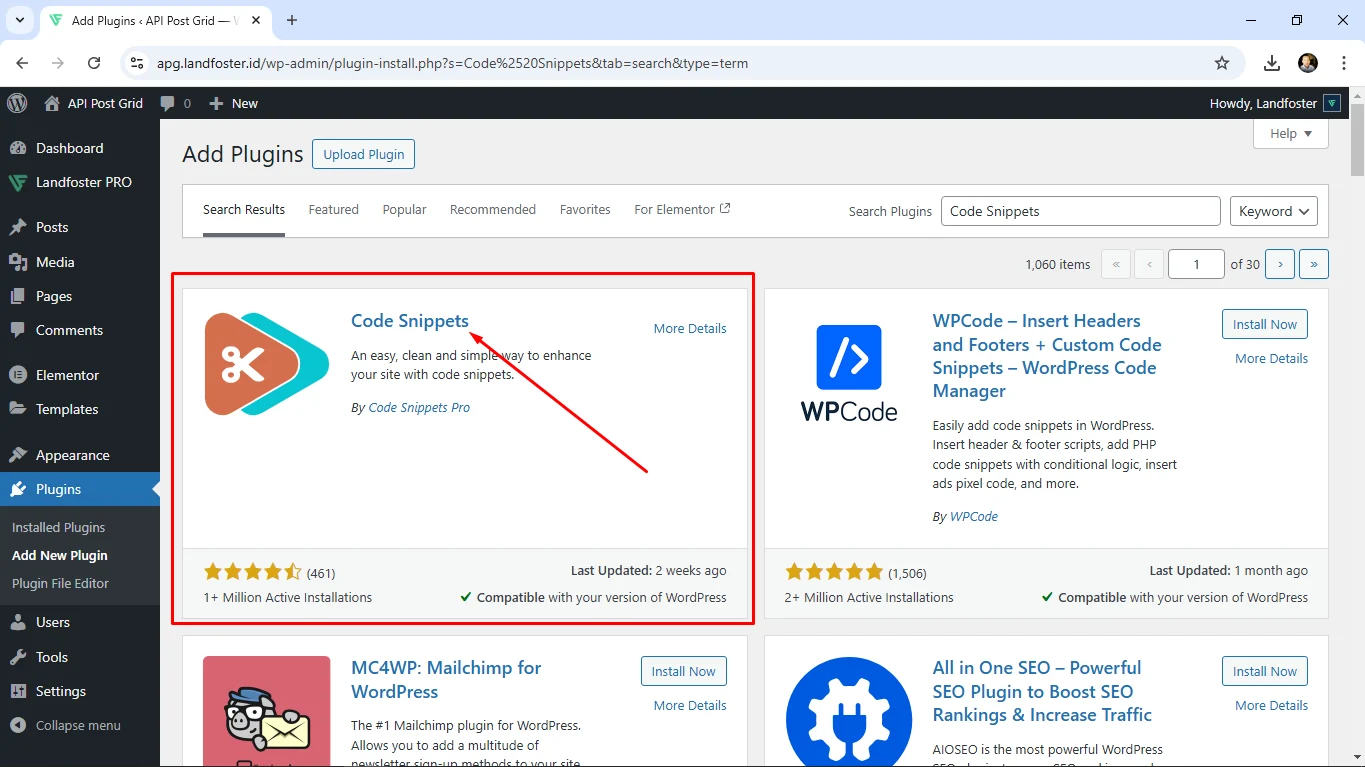The width and height of the screenshot is (1365, 767).
Task: Open WPCode author link
Action: [974, 516]
